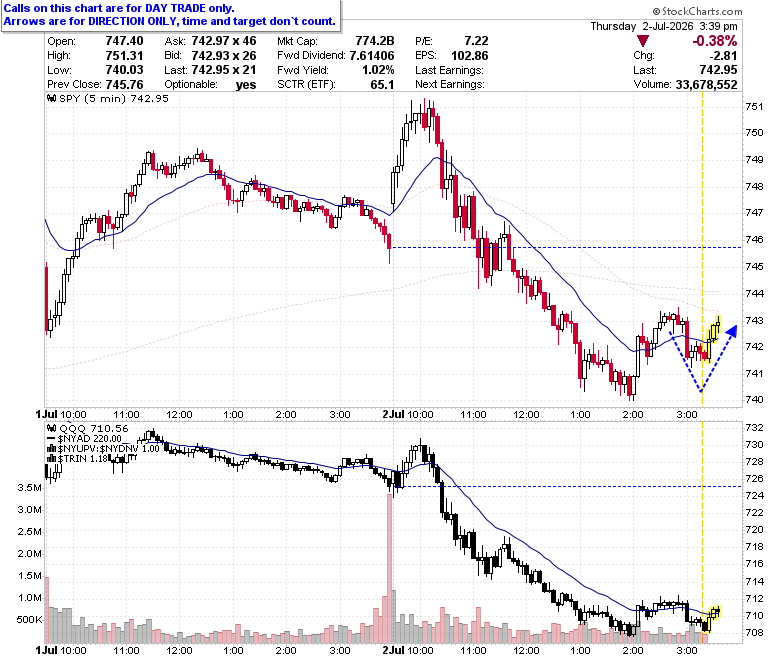Click the Low value 740.03
This screenshot has width=780, height=659.
[x=124, y=70]
